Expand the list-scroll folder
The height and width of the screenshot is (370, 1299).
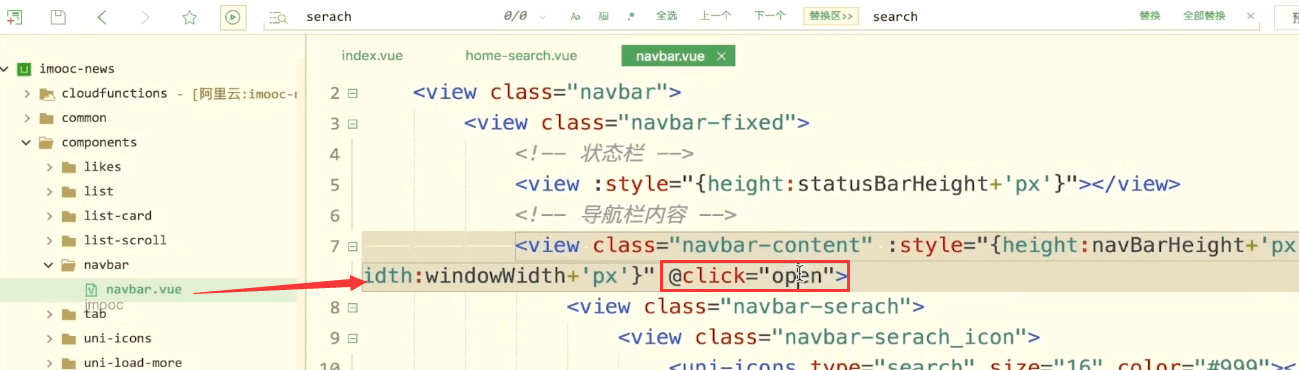tap(49, 241)
